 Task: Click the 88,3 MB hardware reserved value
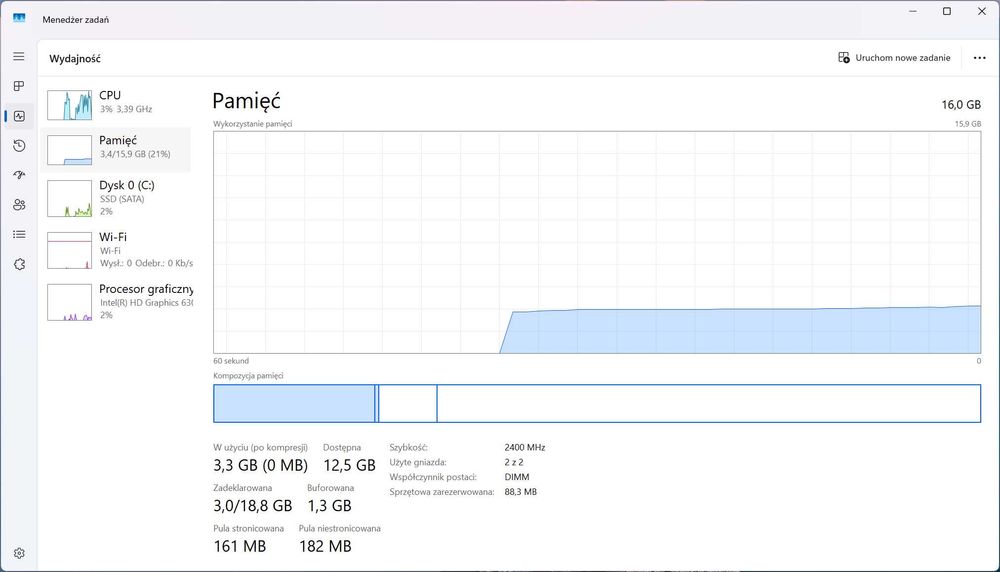point(520,492)
